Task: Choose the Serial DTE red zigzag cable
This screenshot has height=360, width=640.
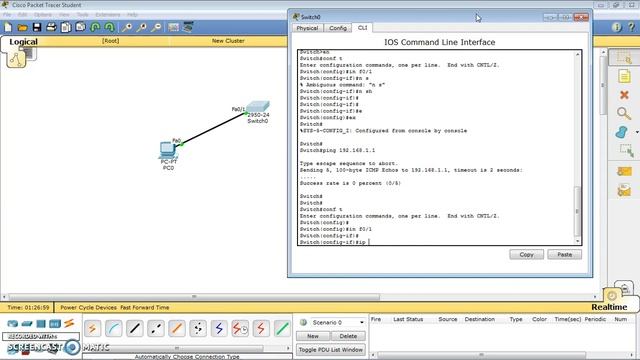Action: tap(261, 329)
